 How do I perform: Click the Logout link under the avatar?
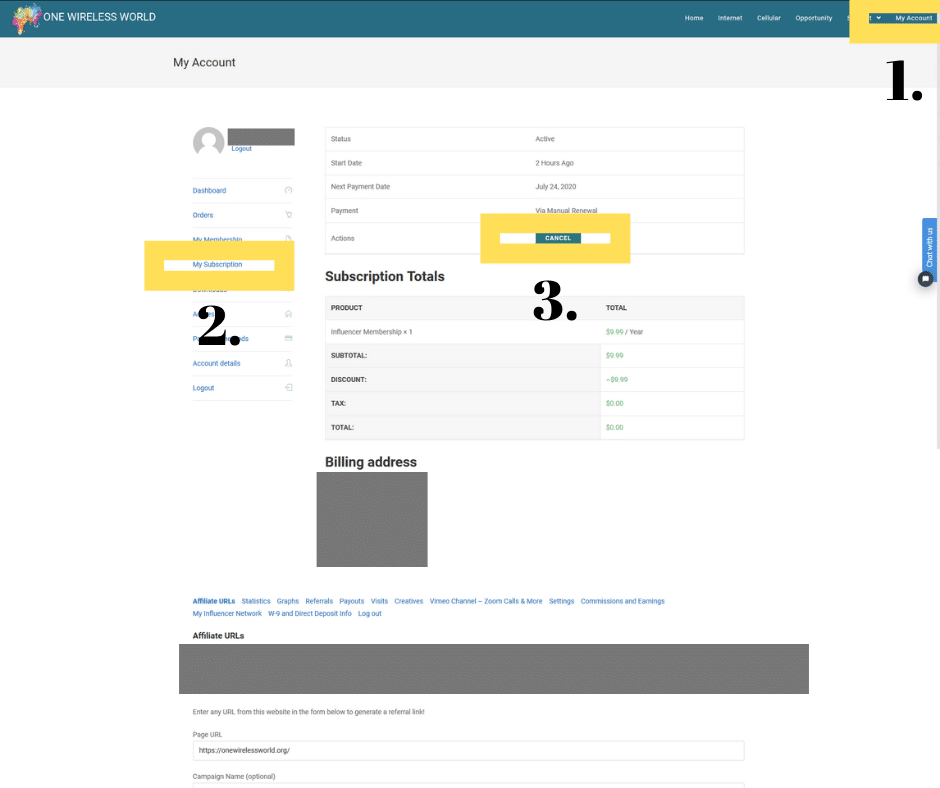pos(242,149)
